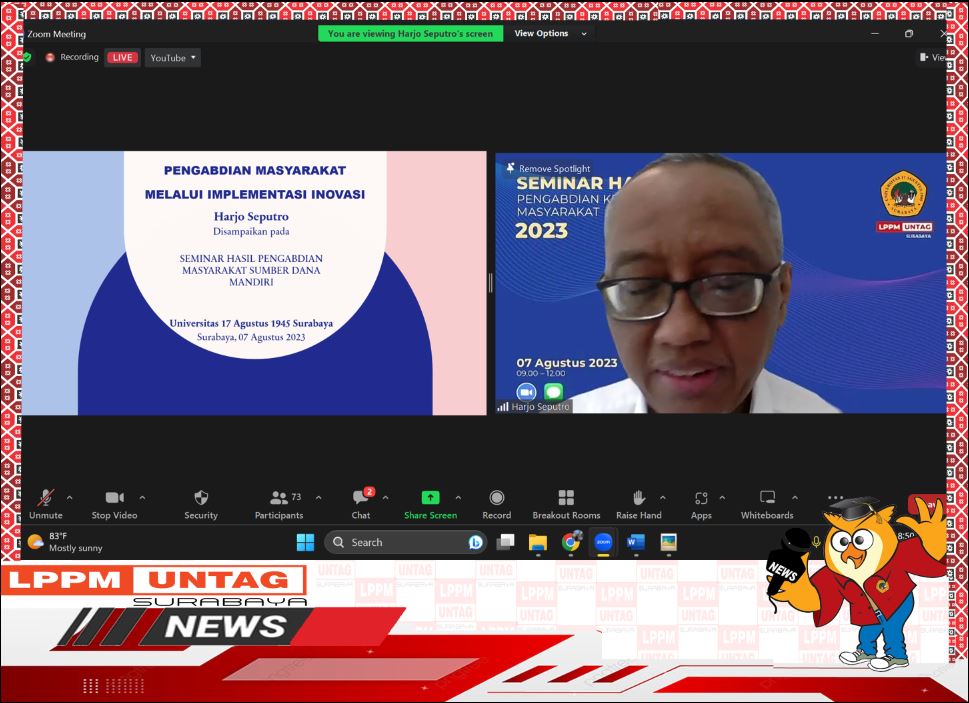Click the taskbar Search field
Screen dimensions: 969x703
tap(405, 542)
